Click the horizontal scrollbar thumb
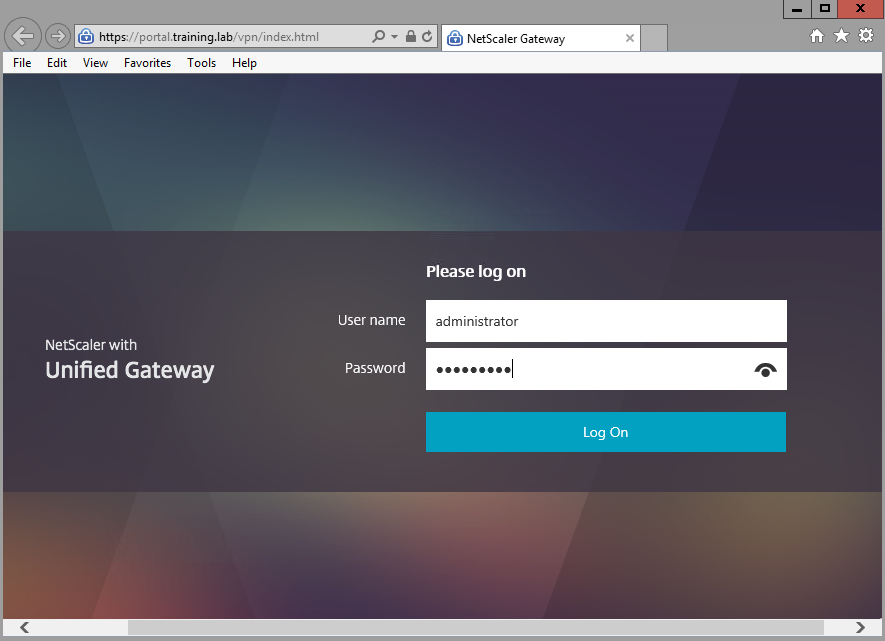 pos(476,627)
